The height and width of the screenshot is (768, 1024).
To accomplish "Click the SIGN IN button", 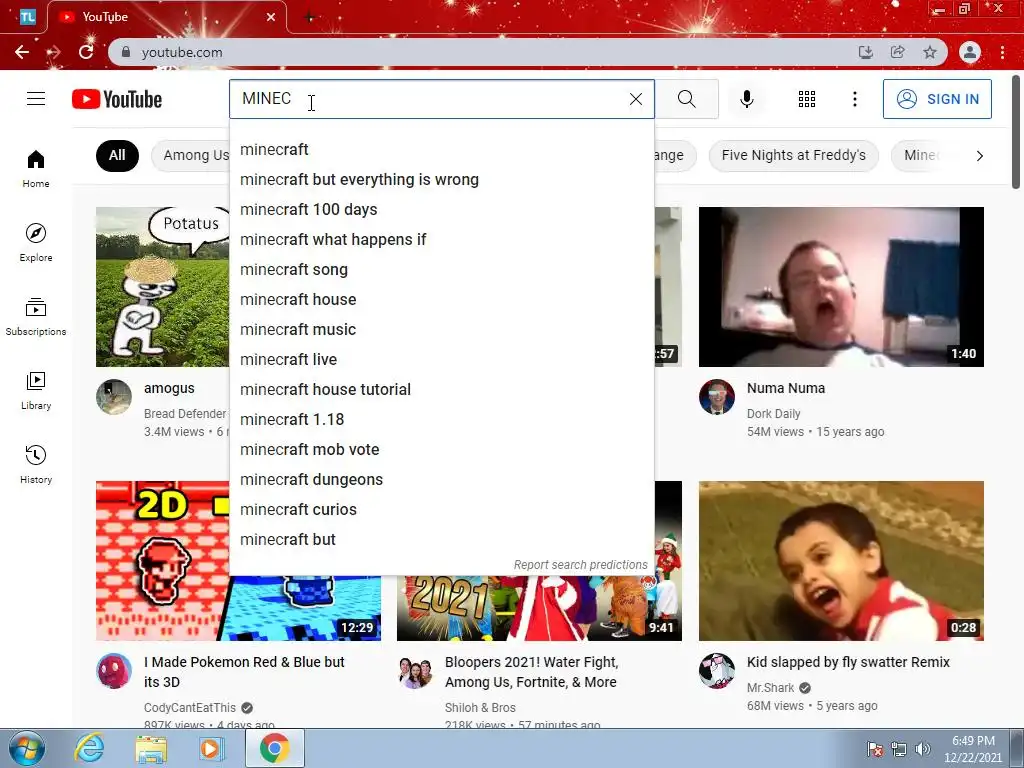I will pyautogui.click(x=937, y=99).
